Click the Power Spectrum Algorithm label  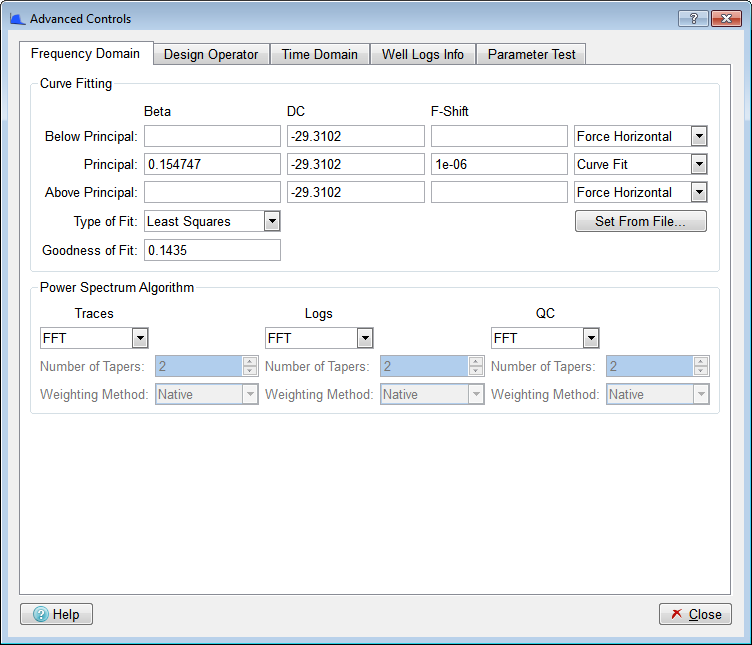117,287
